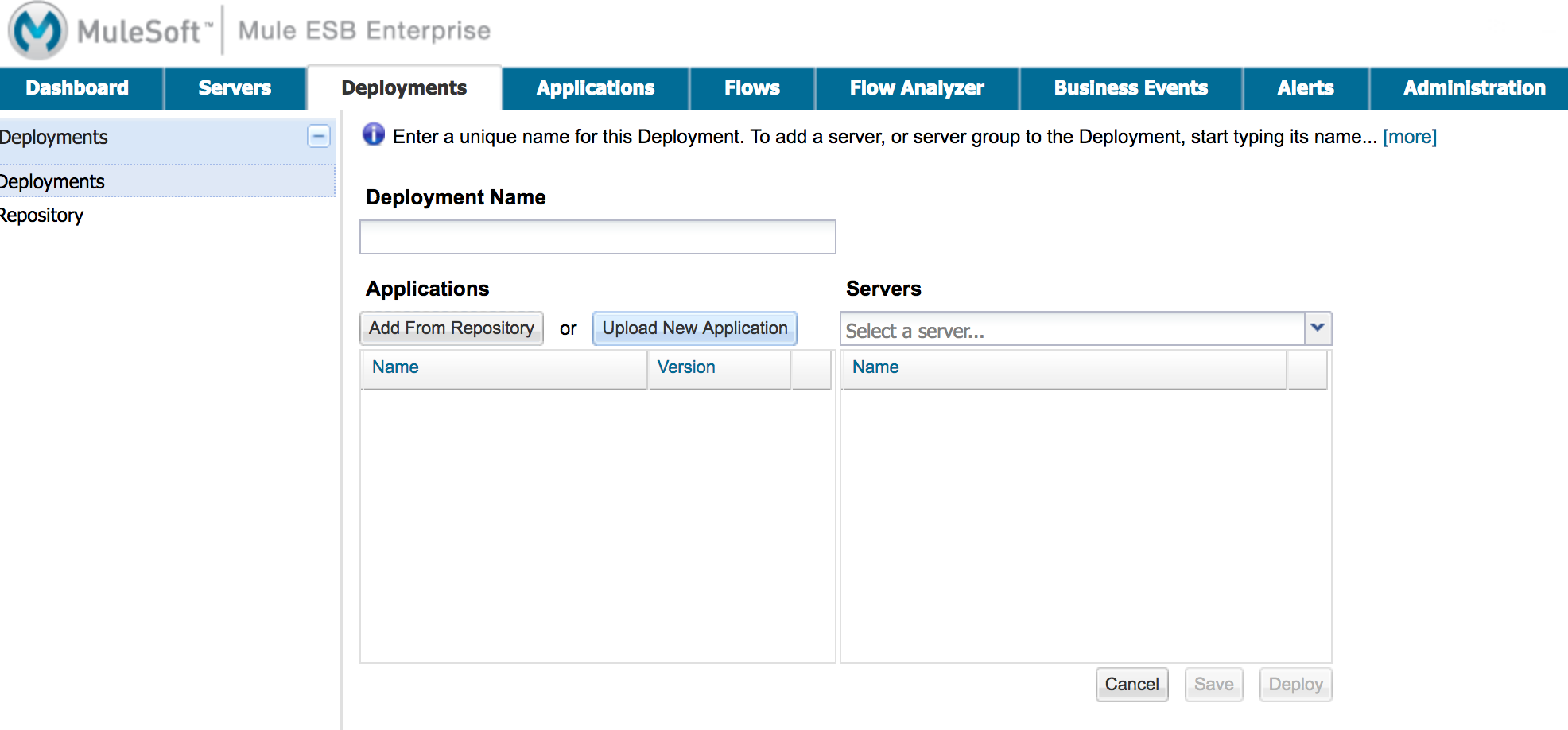Click the Add From Repository button

tap(452, 328)
